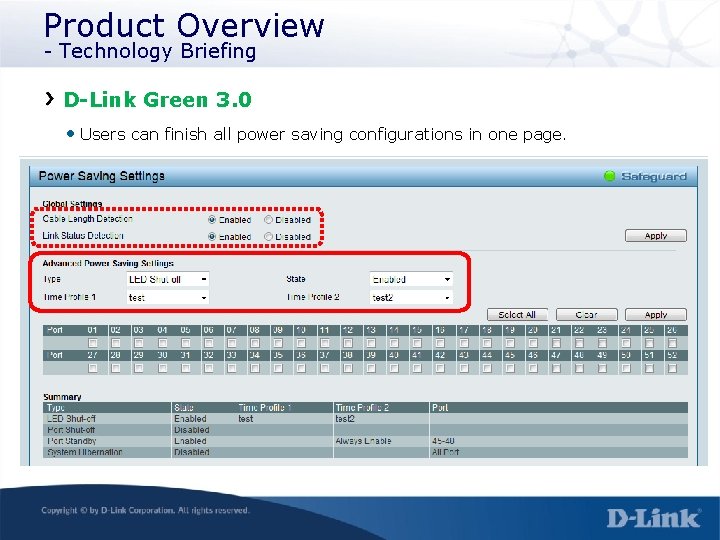Screen dimensions: 720x540
Task: Apply the Advanced Power Saving Settings
Action: coord(656,315)
